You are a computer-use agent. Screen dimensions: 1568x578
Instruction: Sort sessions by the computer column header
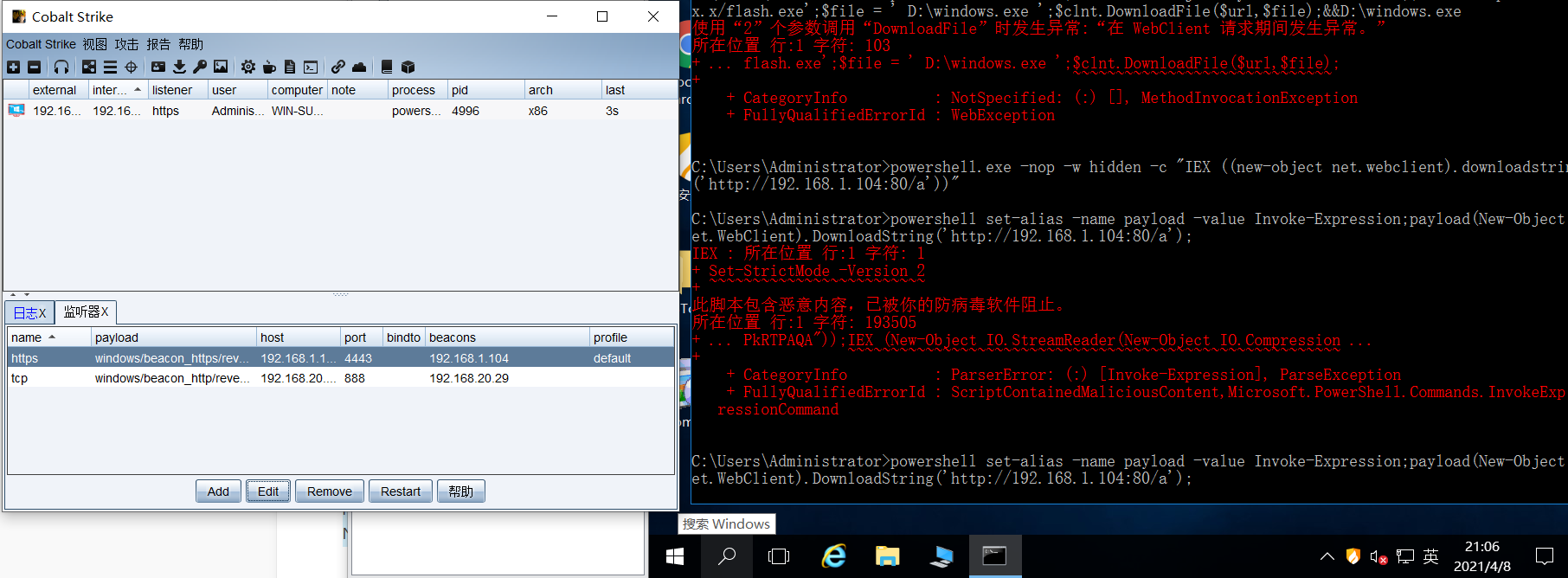(297, 90)
